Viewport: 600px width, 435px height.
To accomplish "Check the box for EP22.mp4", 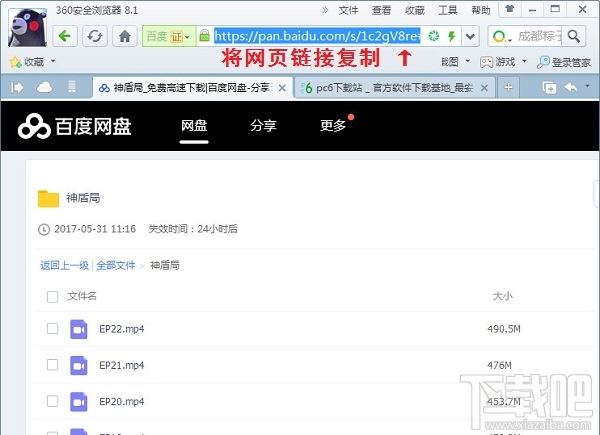I will (x=52, y=329).
